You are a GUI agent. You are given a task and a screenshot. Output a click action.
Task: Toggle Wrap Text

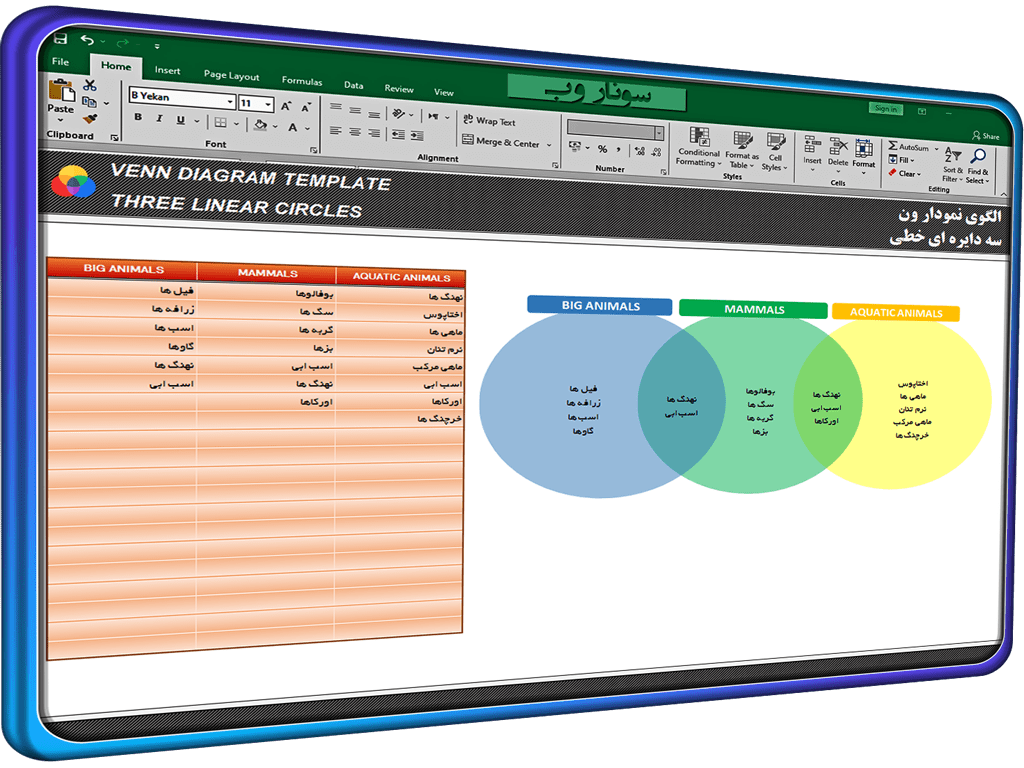point(489,121)
